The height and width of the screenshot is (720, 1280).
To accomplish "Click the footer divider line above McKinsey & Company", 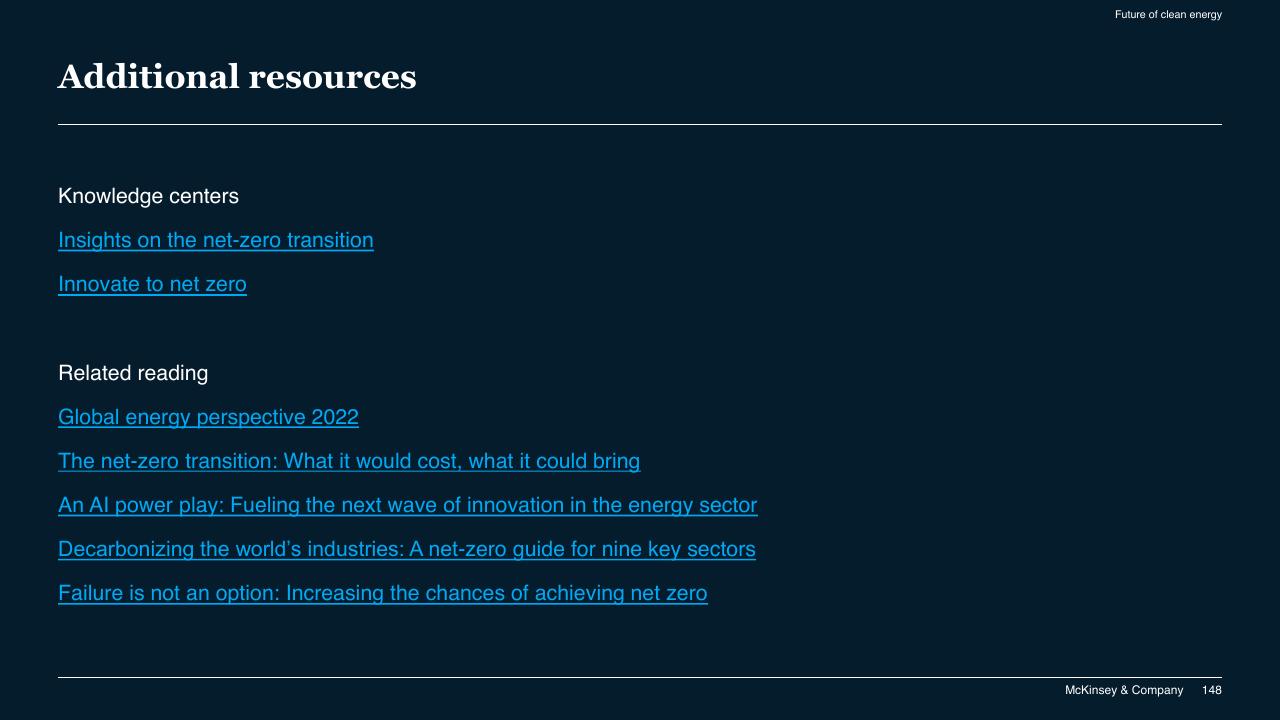I will [x=640, y=677].
